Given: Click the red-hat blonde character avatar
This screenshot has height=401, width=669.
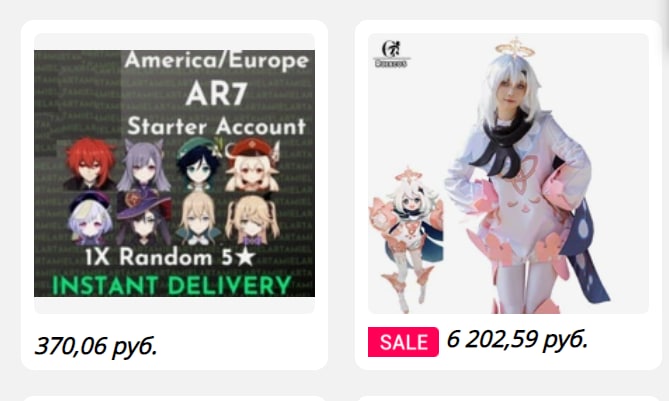Looking at the screenshot, I should [252, 164].
